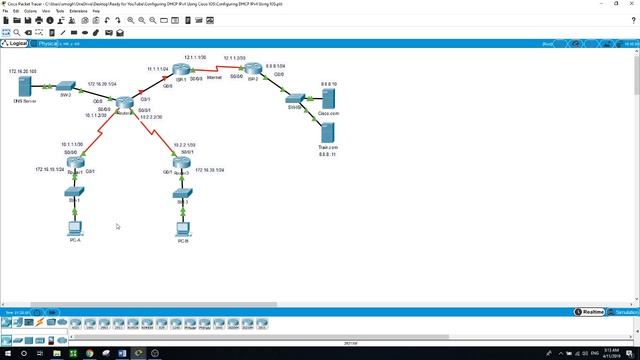Open the Help menu
Image resolution: width=640 pixels, height=360 pixels.
[96, 11]
